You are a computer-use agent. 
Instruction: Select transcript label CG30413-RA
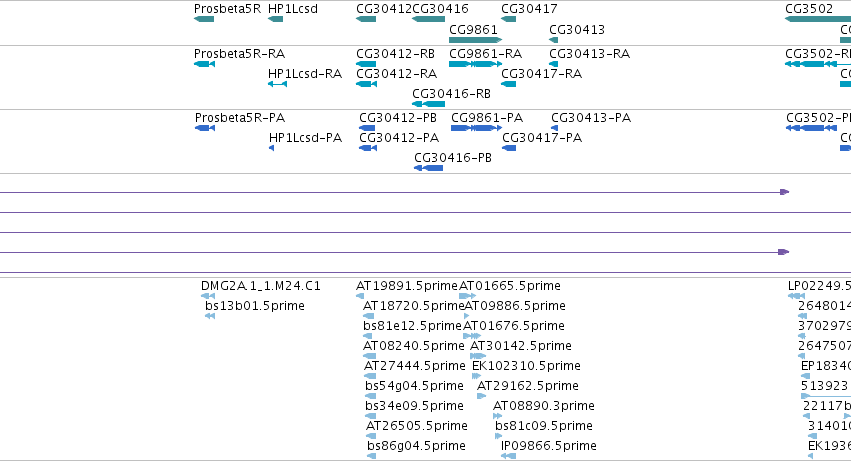[589, 54]
